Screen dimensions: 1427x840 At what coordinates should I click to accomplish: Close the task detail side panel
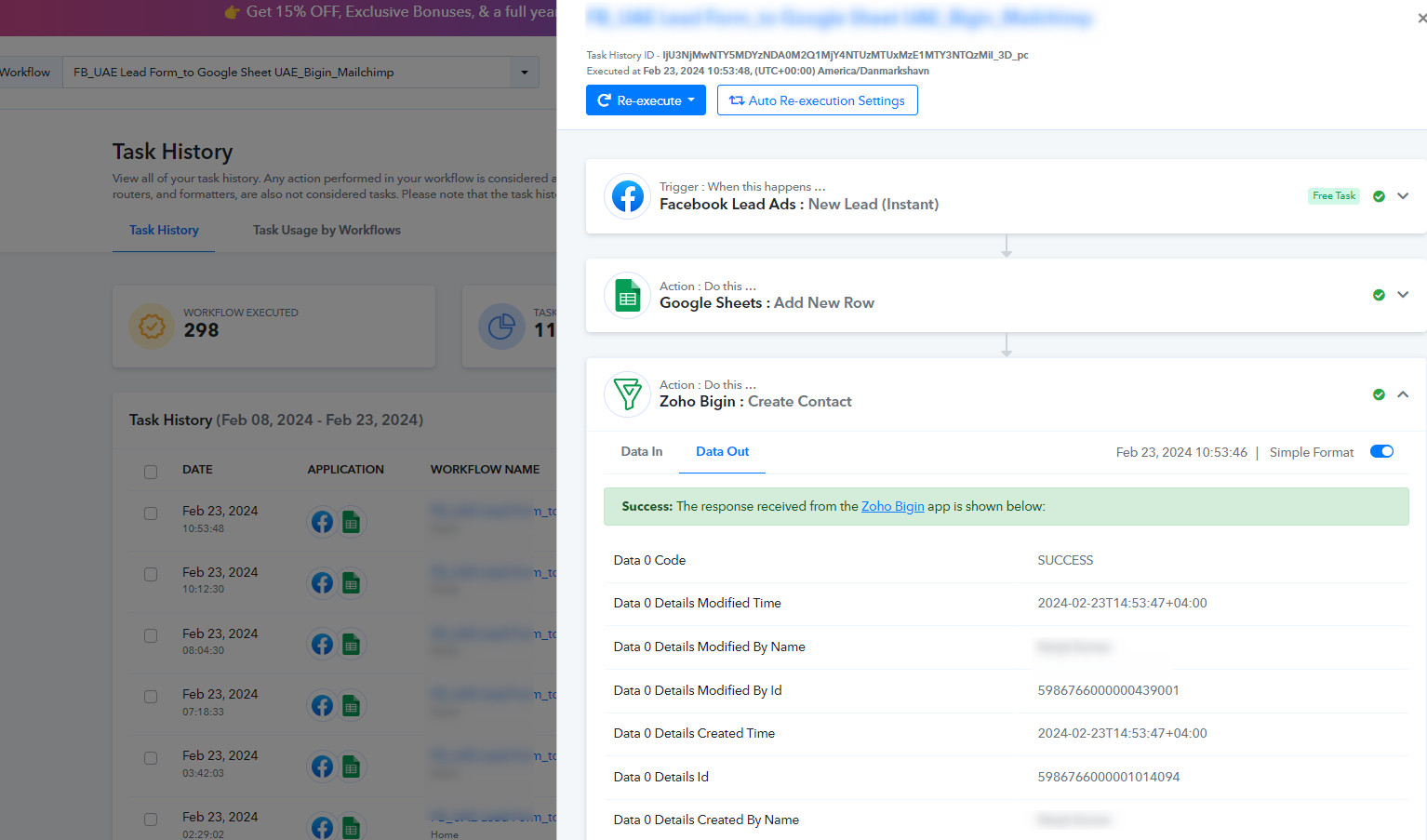[1421, 18]
